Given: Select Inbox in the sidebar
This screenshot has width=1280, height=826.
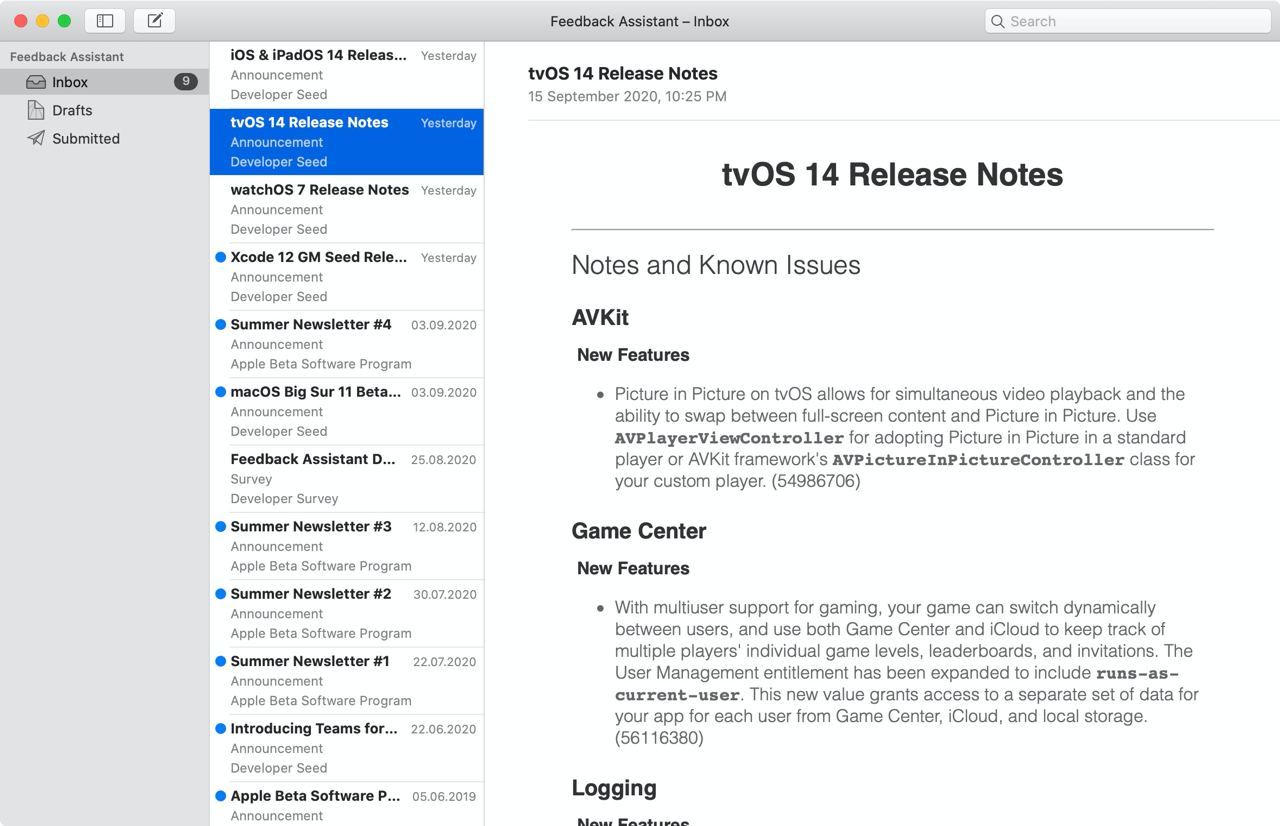Looking at the screenshot, I should coord(104,82).
